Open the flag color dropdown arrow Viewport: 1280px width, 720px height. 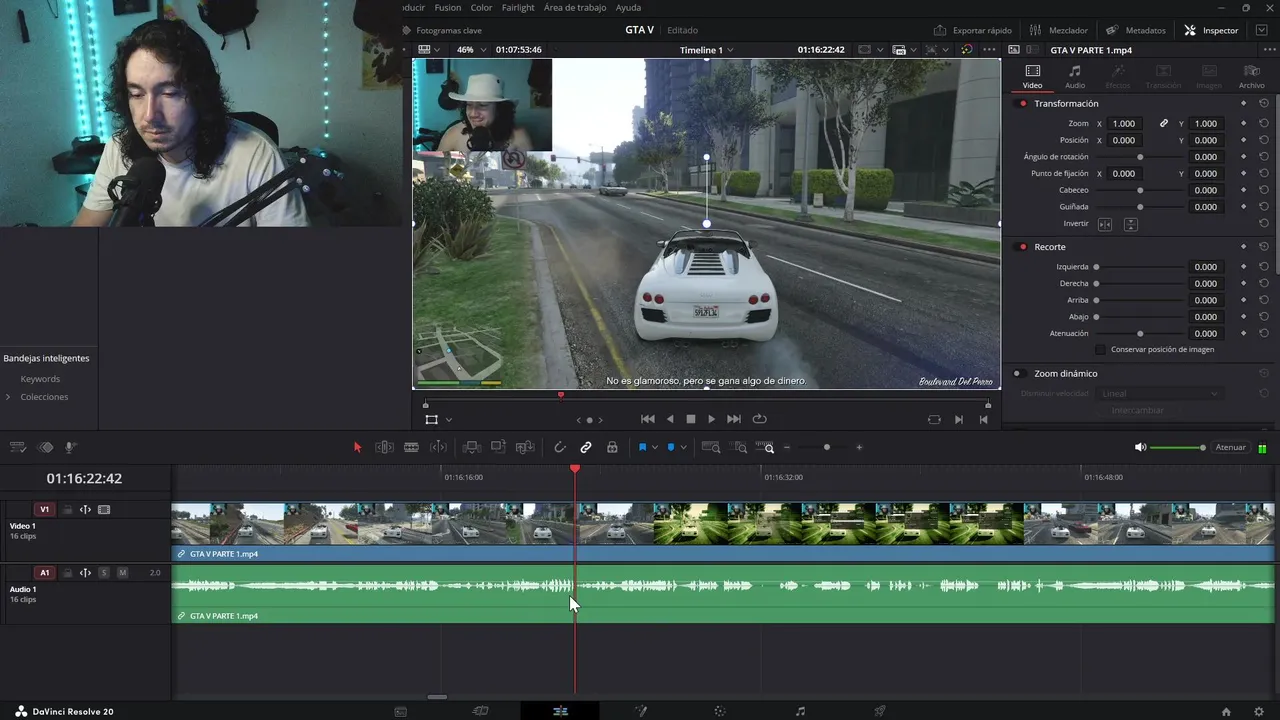(655, 447)
